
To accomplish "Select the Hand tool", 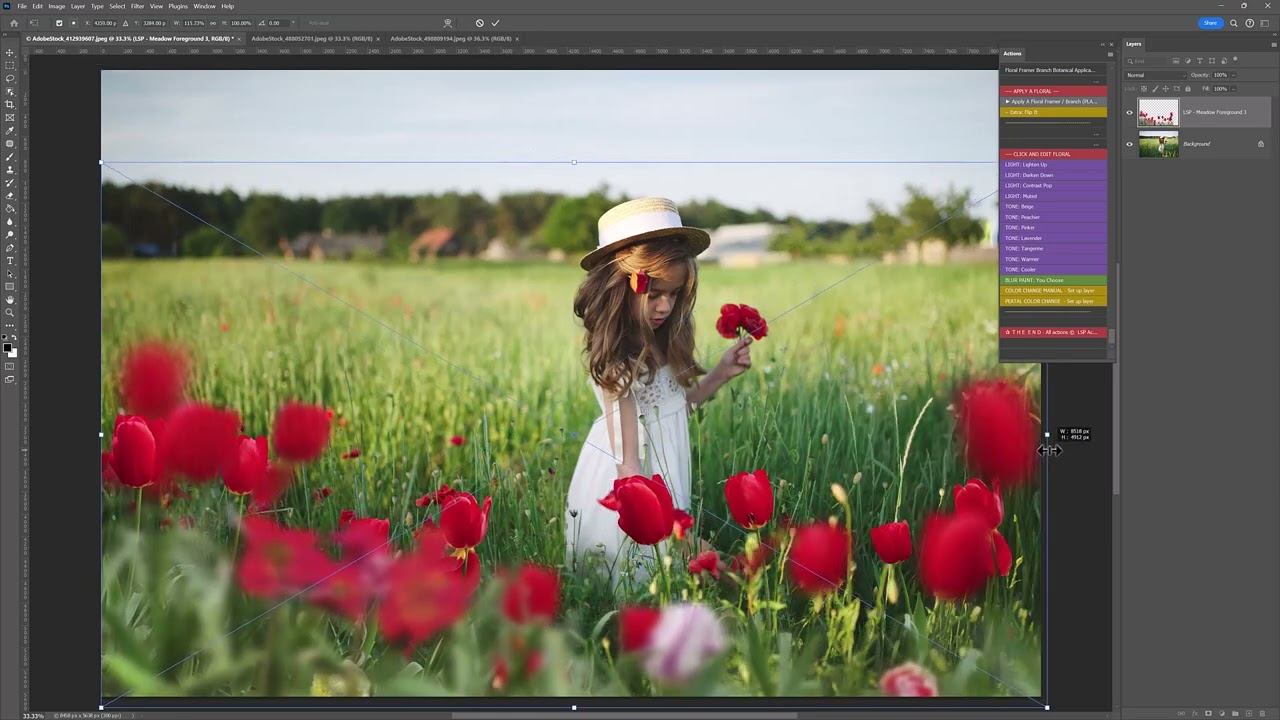I will tap(10, 299).
